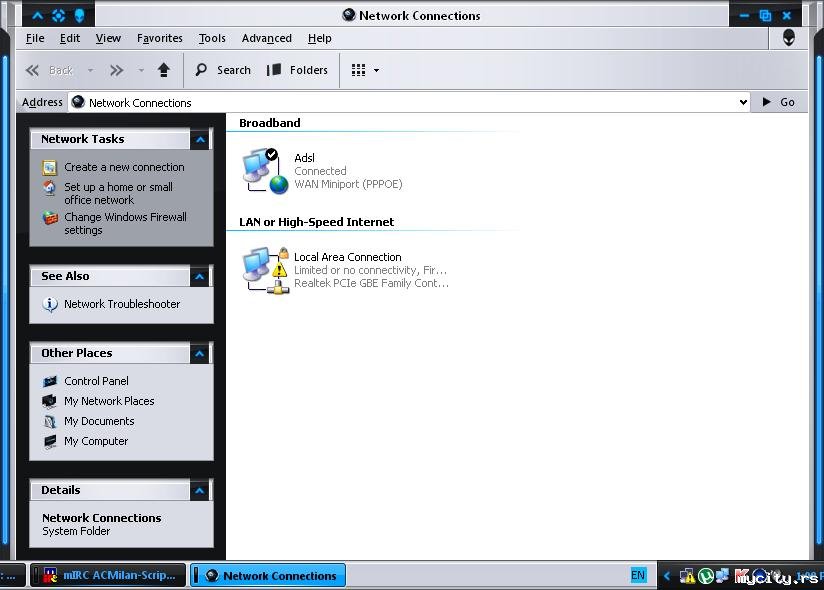Click the Control Panel icon
Image resolution: width=824 pixels, height=590 pixels.
coord(50,381)
